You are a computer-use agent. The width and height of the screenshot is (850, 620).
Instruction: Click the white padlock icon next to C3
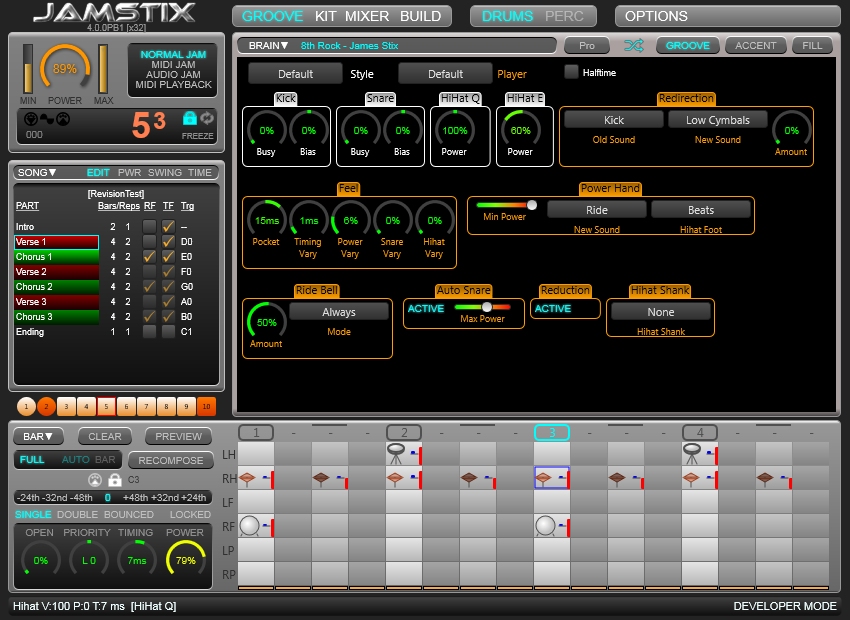click(114, 479)
